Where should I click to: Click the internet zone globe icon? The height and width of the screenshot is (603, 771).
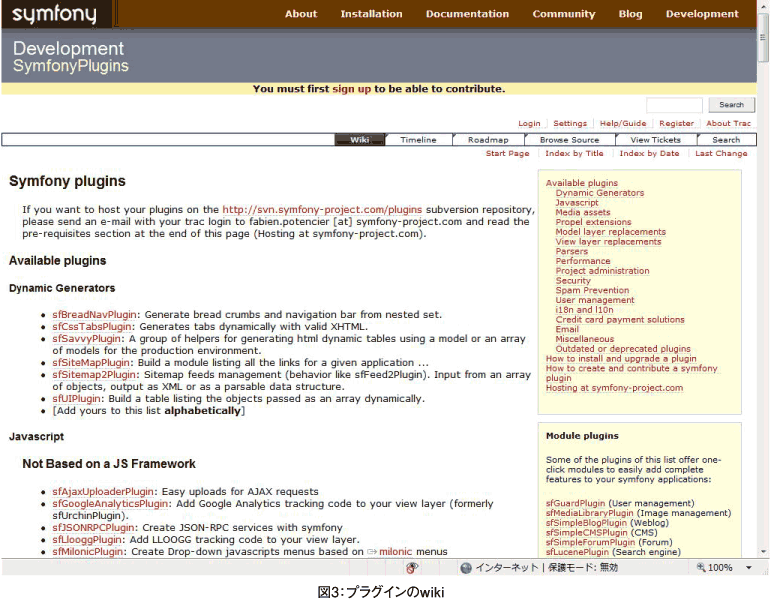[466, 568]
